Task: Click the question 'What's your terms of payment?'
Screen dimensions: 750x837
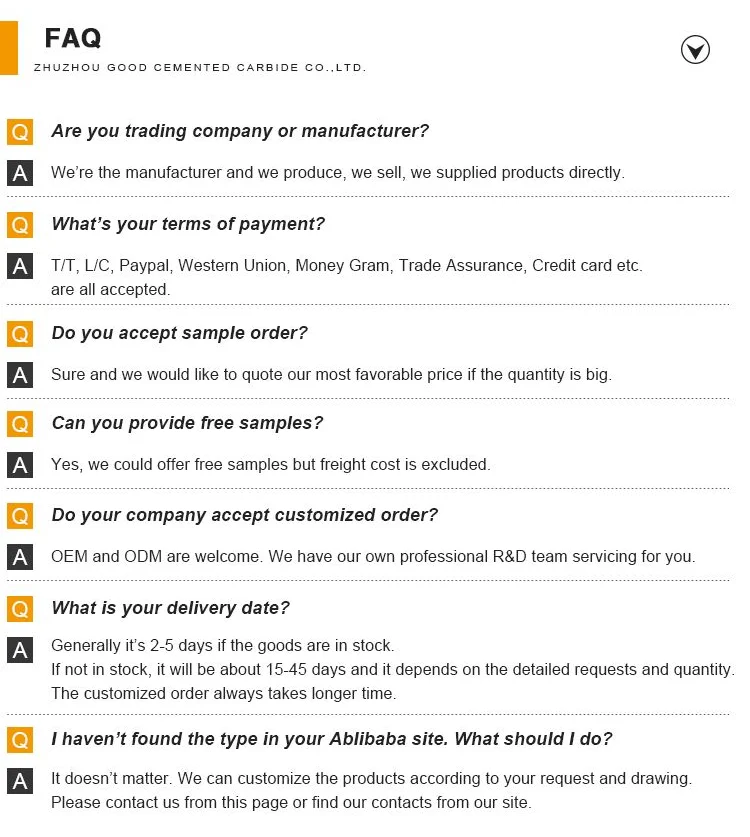Action: [188, 224]
